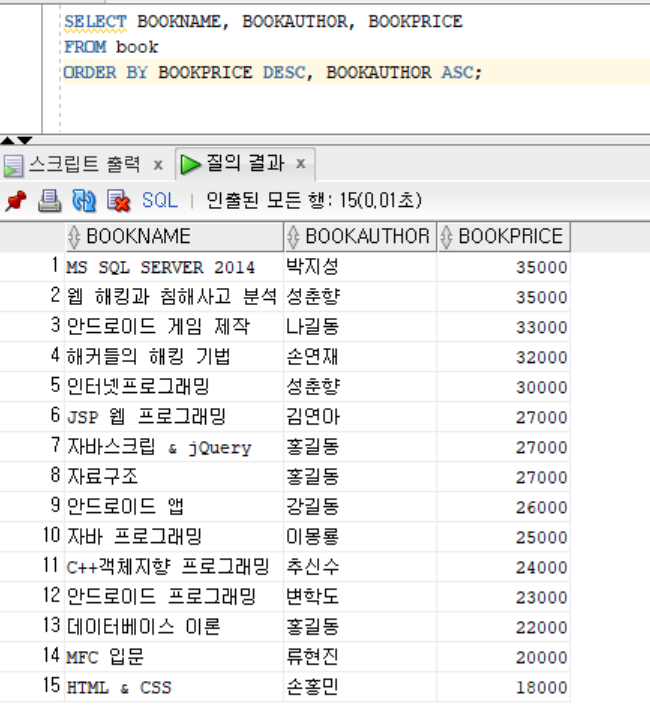Select the author cell '나길동'
Viewport: 650px width, 714px height.
tap(360, 327)
